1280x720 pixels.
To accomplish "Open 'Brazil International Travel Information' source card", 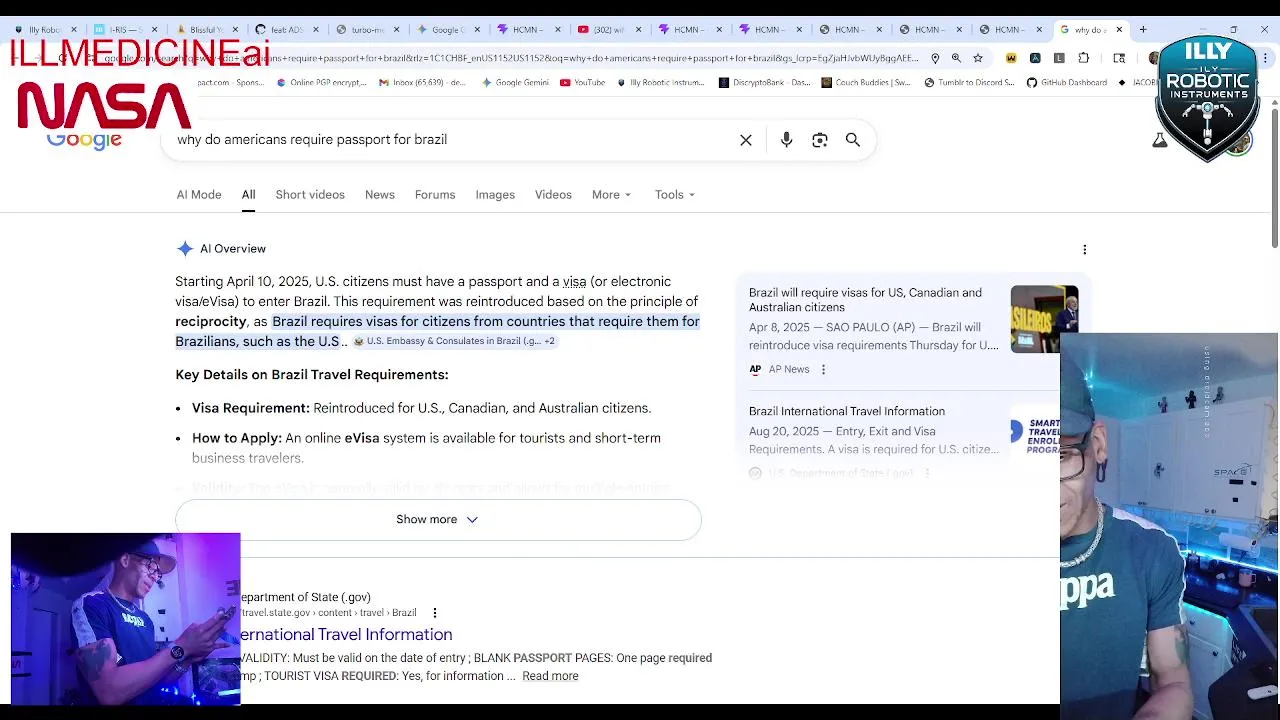I will click(x=847, y=411).
